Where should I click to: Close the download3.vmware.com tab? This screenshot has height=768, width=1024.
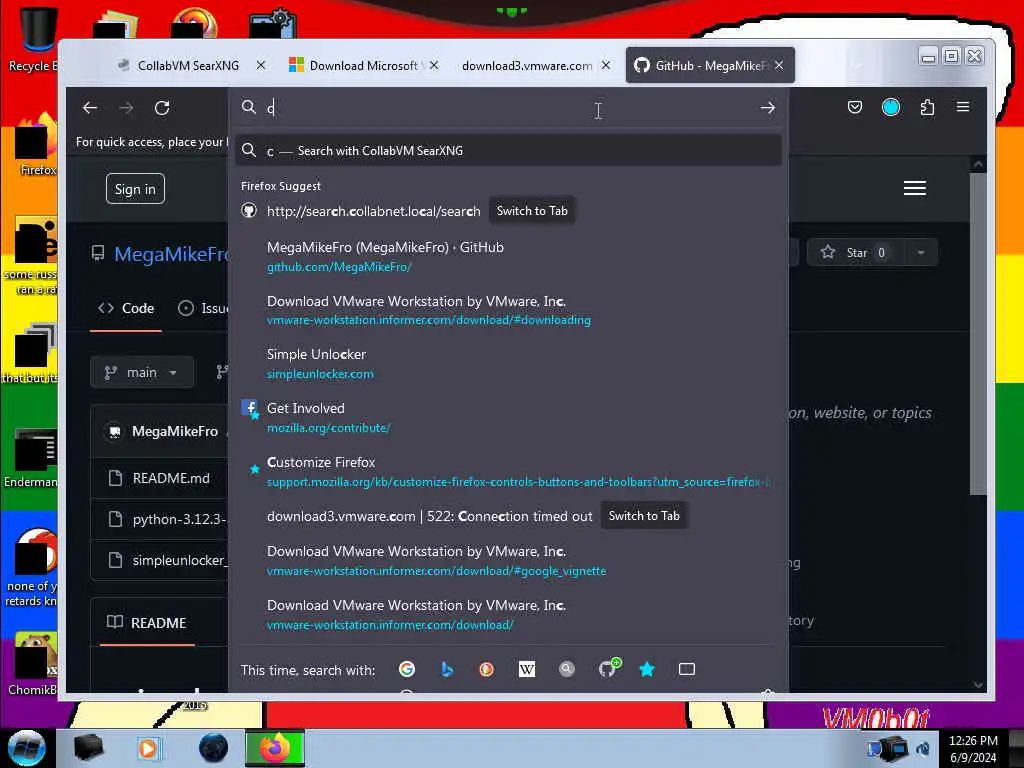(606, 65)
